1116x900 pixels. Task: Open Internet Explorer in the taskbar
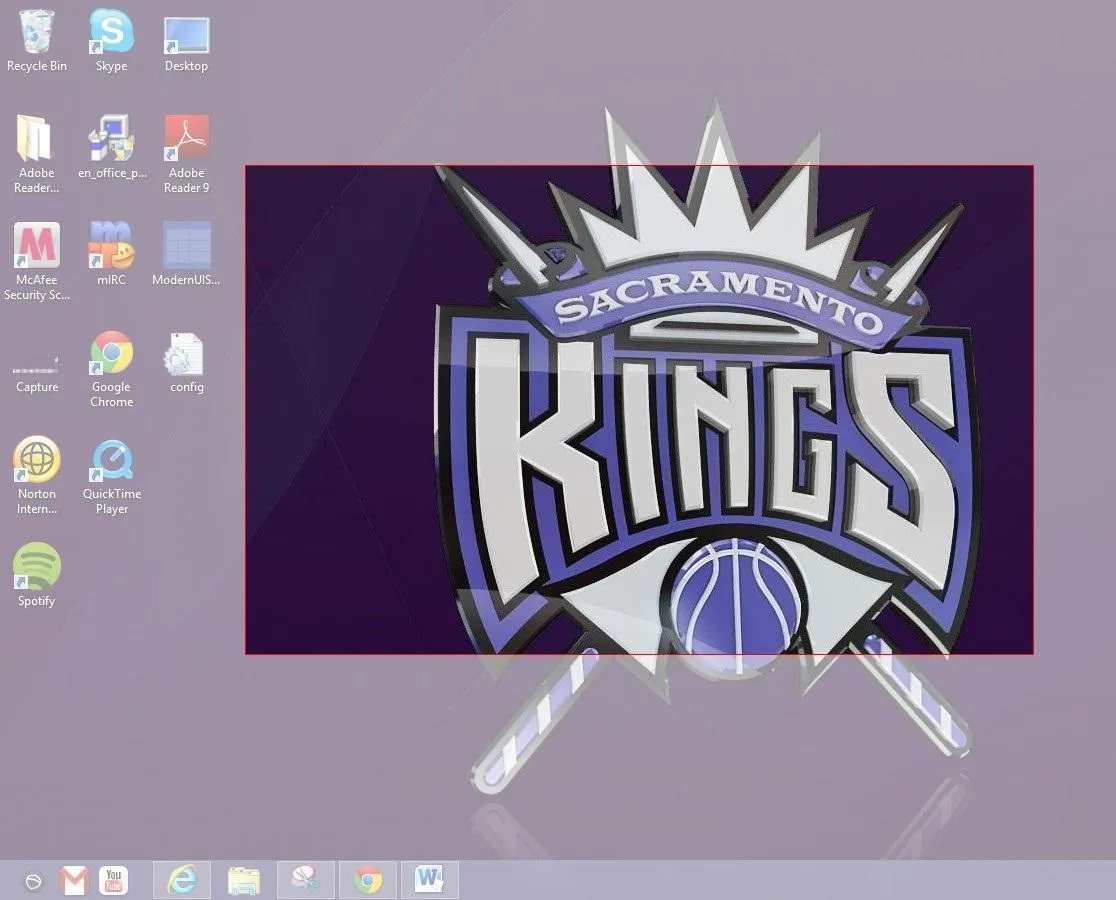pos(181,881)
